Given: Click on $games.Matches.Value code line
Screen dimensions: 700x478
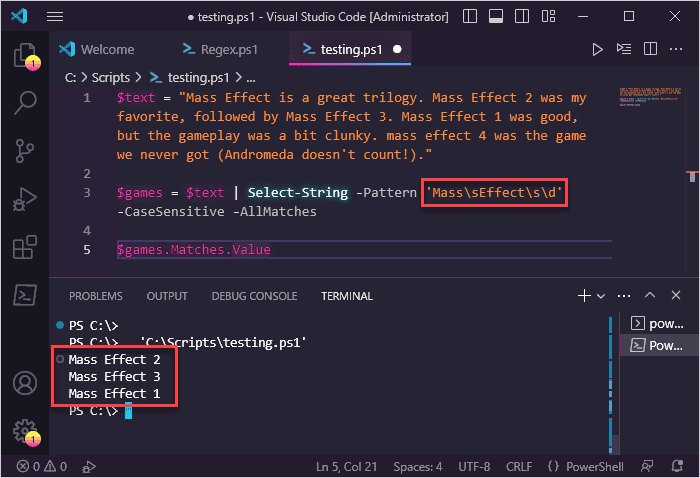Looking at the screenshot, I should [194, 249].
